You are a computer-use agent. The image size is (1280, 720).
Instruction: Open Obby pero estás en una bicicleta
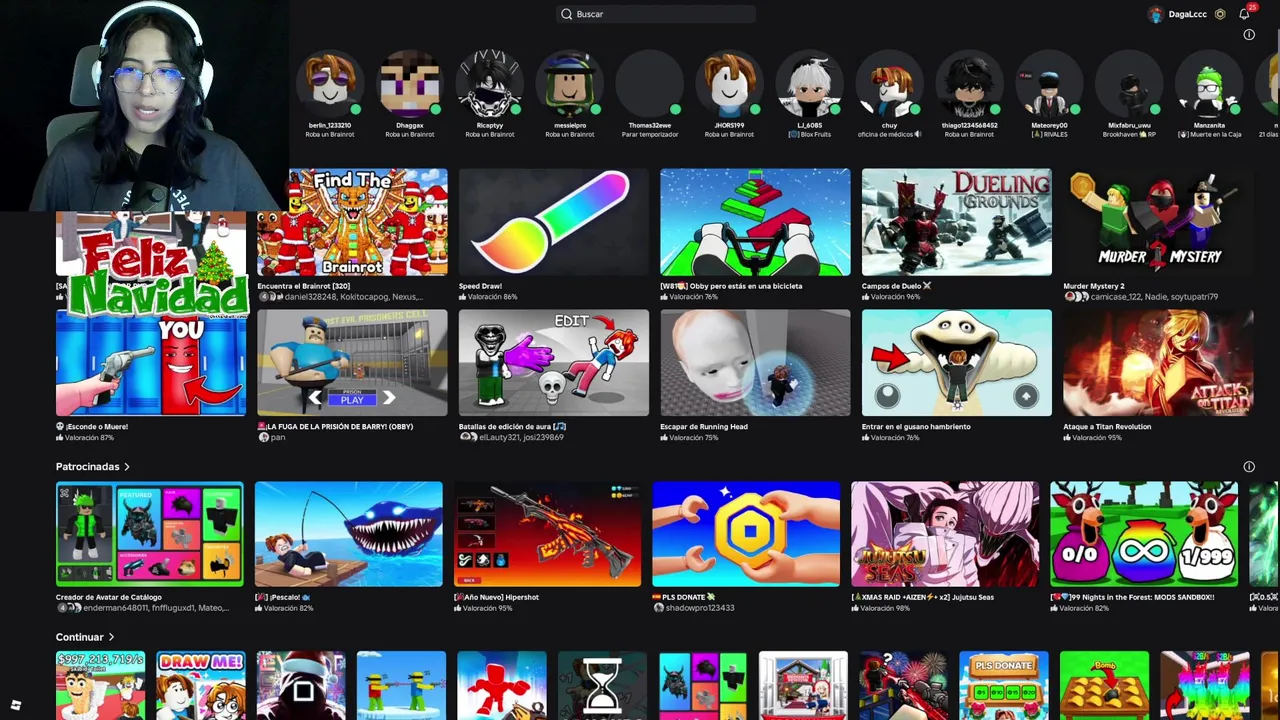755,222
